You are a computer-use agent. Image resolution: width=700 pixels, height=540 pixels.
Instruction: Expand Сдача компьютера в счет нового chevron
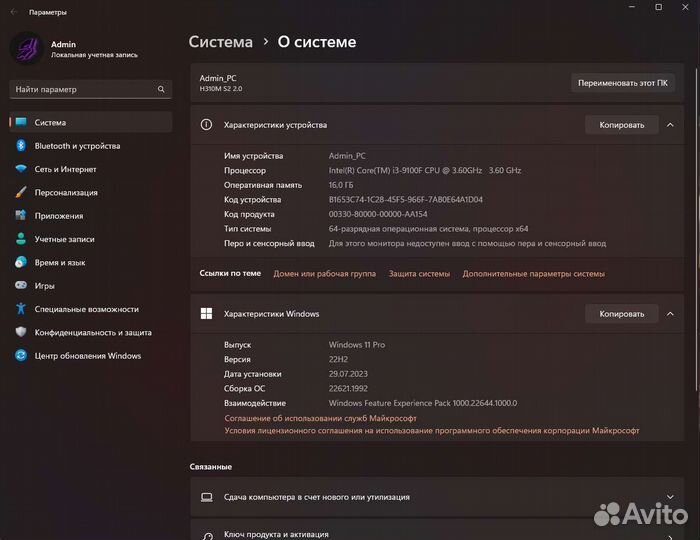[670, 497]
